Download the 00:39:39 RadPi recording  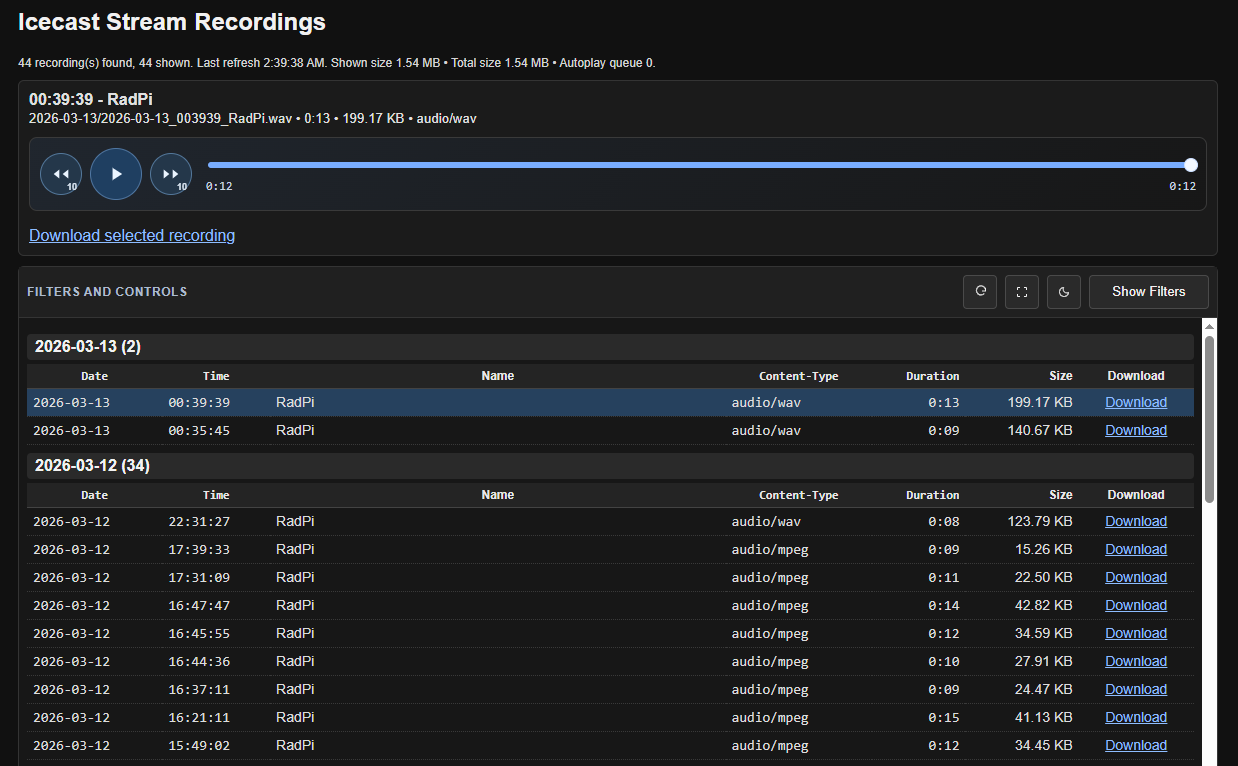click(1135, 403)
